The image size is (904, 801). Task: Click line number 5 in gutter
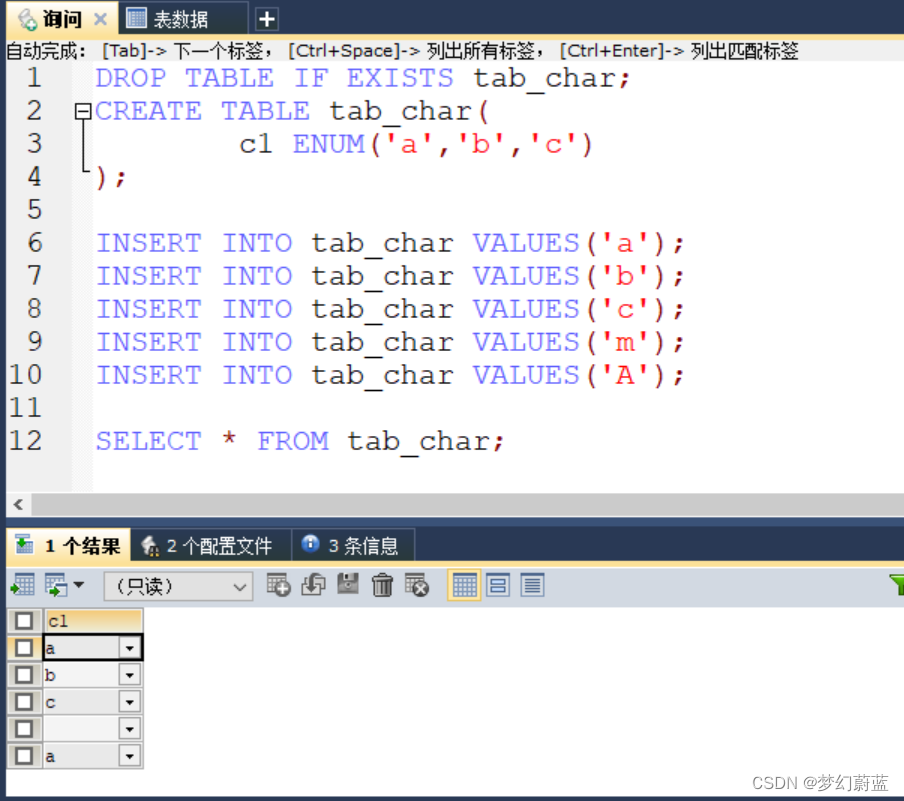pos(34,209)
